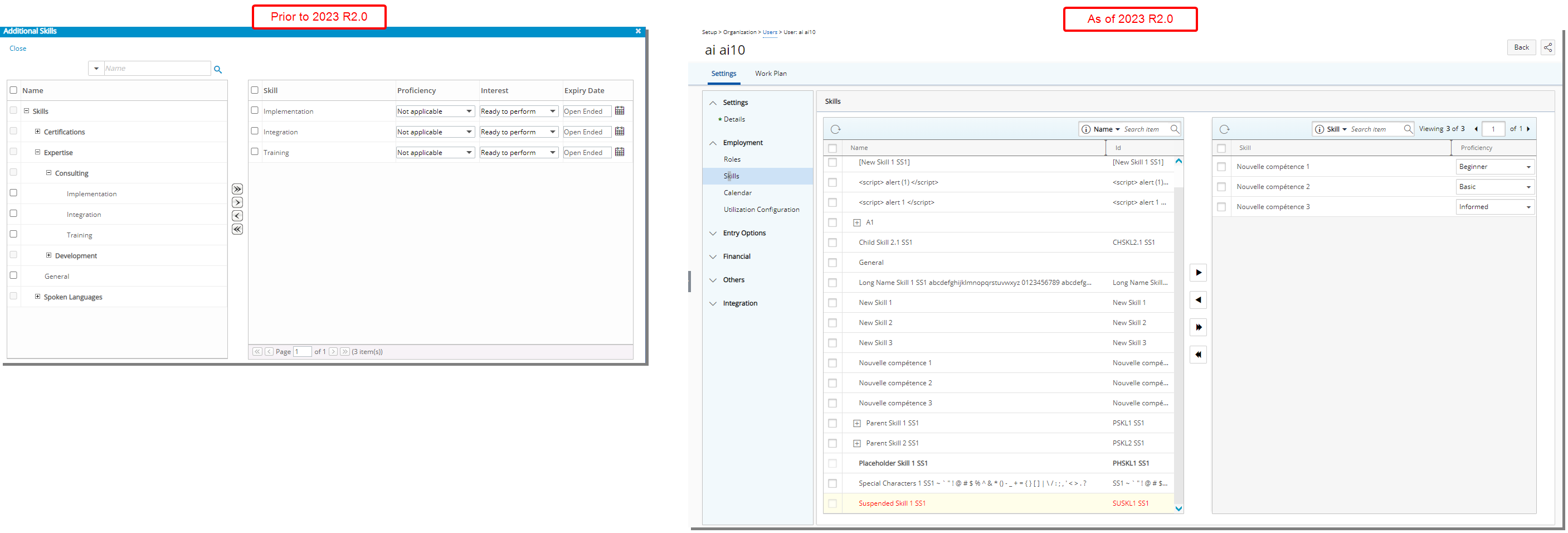Select Roles in Employment menu
1568x533 pixels.
click(x=732, y=159)
